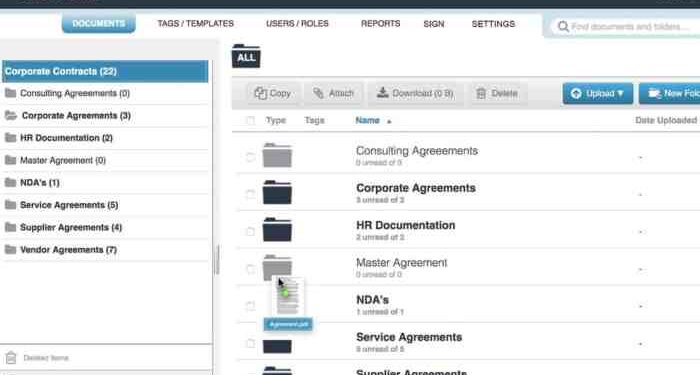
Task: Click Corporate Agreements open folder icon in sidebar
Action: pos(11,115)
